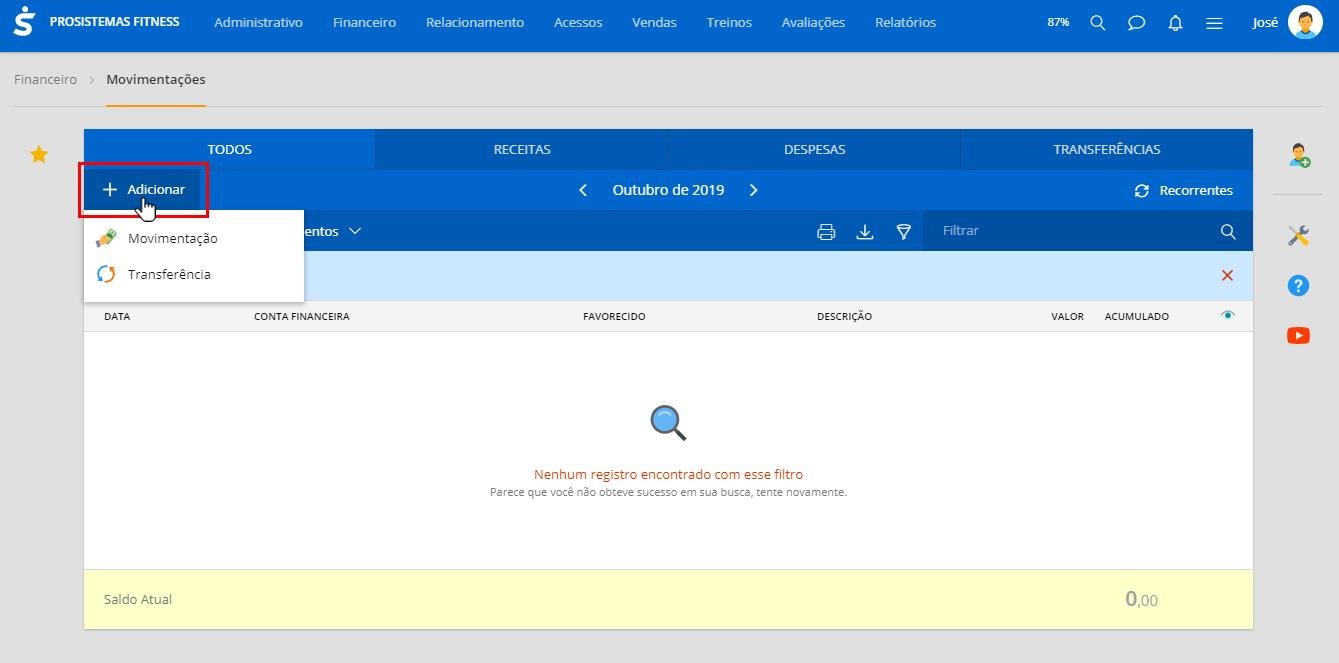
Task: Toggle the favorite star icon
Action: [38, 154]
